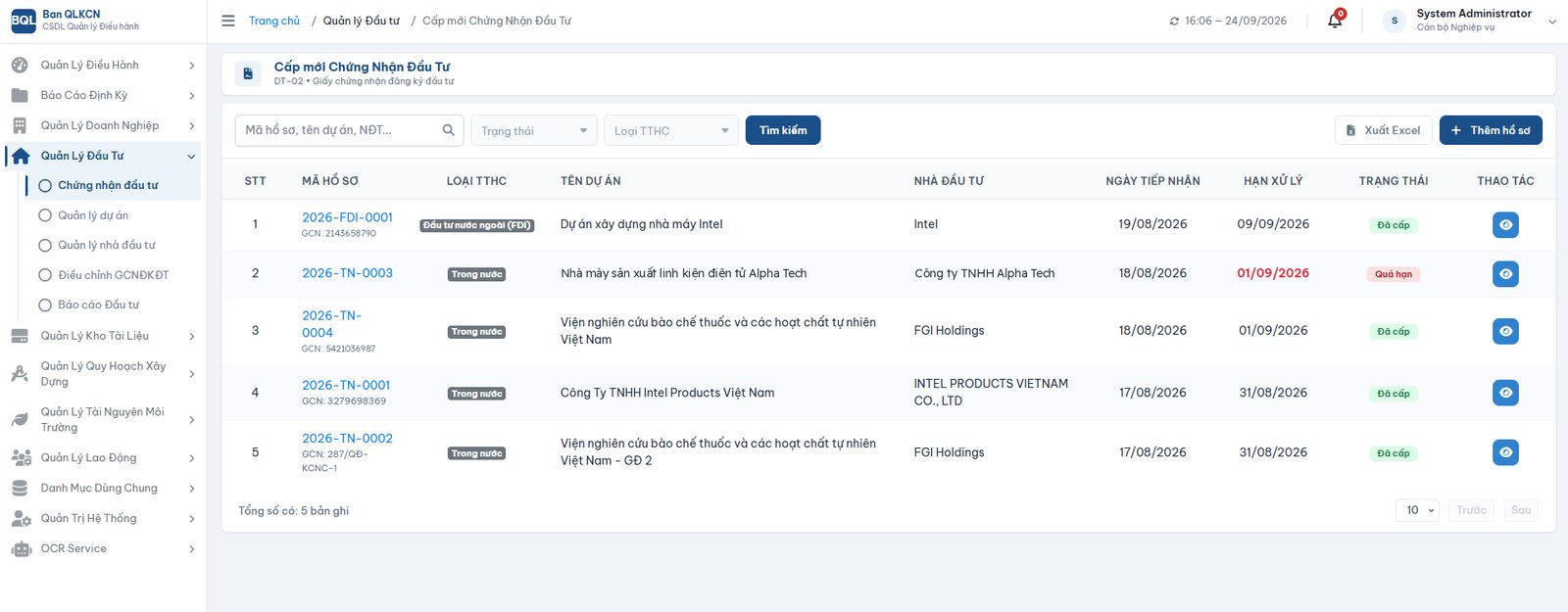Image resolution: width=1568 pixels, height=612 pixels.
Task: Open the Trạng thái dropdown
Action: coord(534,130)
